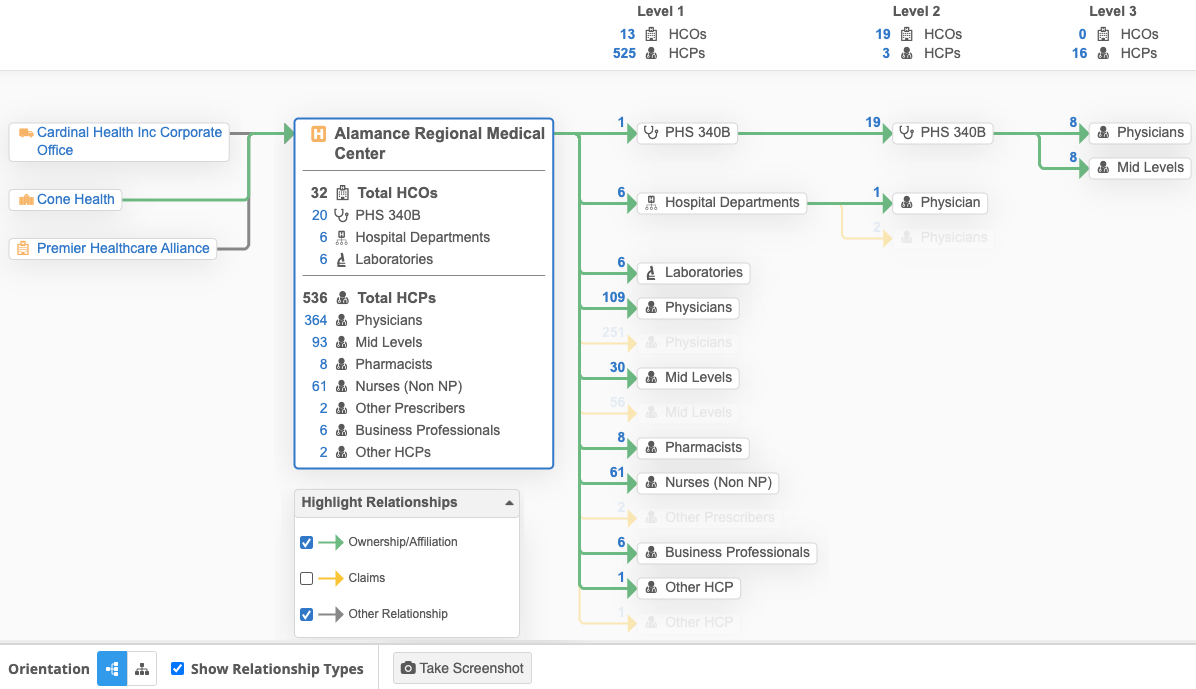Click the hospital icon beside Alamance Regional Medical Center
The height and width of the screenshot is (689, 1196).
point(319,134)
